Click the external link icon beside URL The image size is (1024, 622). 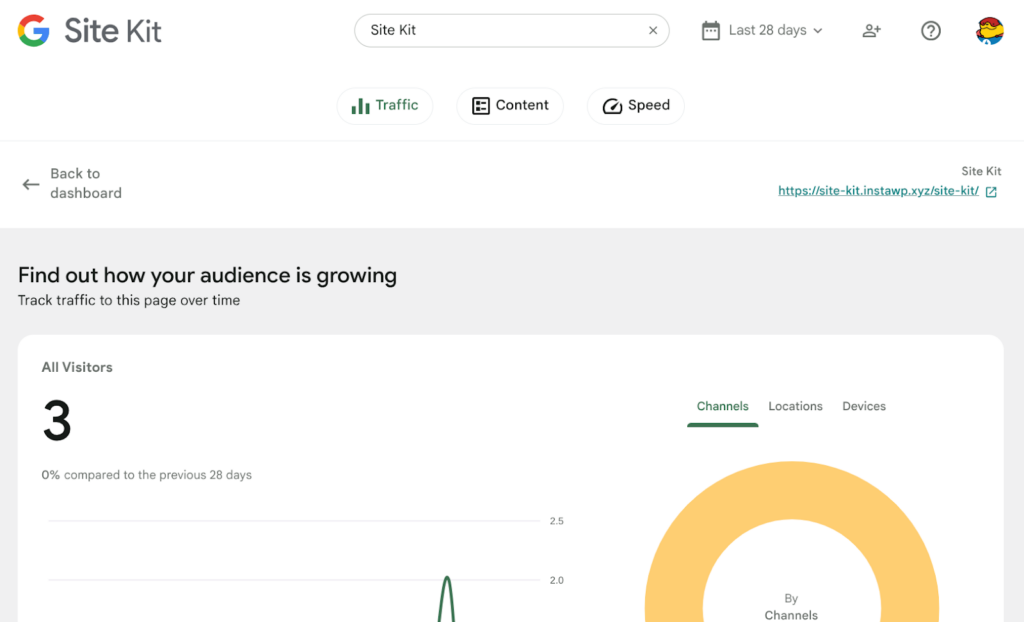(x=991, y=192)
